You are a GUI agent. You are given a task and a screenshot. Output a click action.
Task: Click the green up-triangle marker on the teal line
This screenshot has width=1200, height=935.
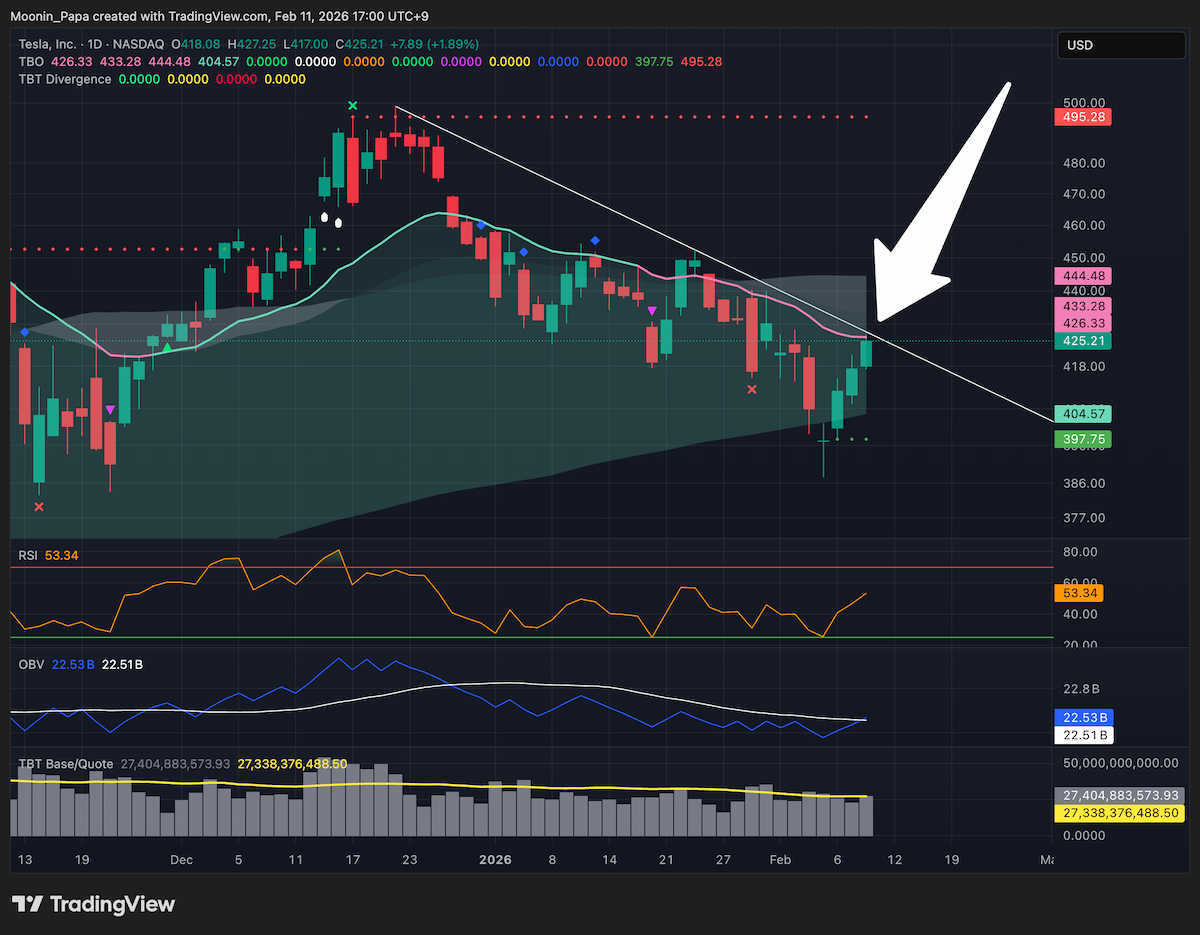tap(167, 347)
